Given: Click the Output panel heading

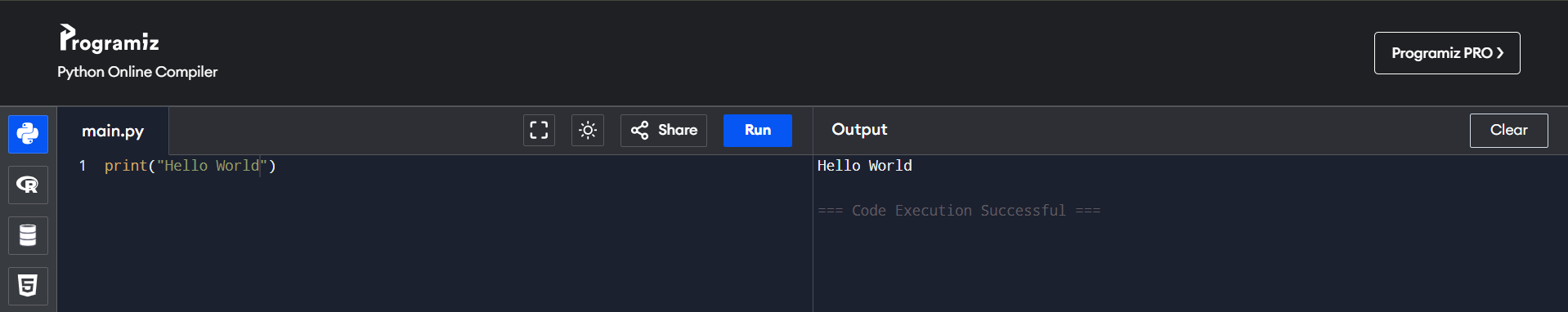Looking at the screenshot, I should click(x=859, y=129).
